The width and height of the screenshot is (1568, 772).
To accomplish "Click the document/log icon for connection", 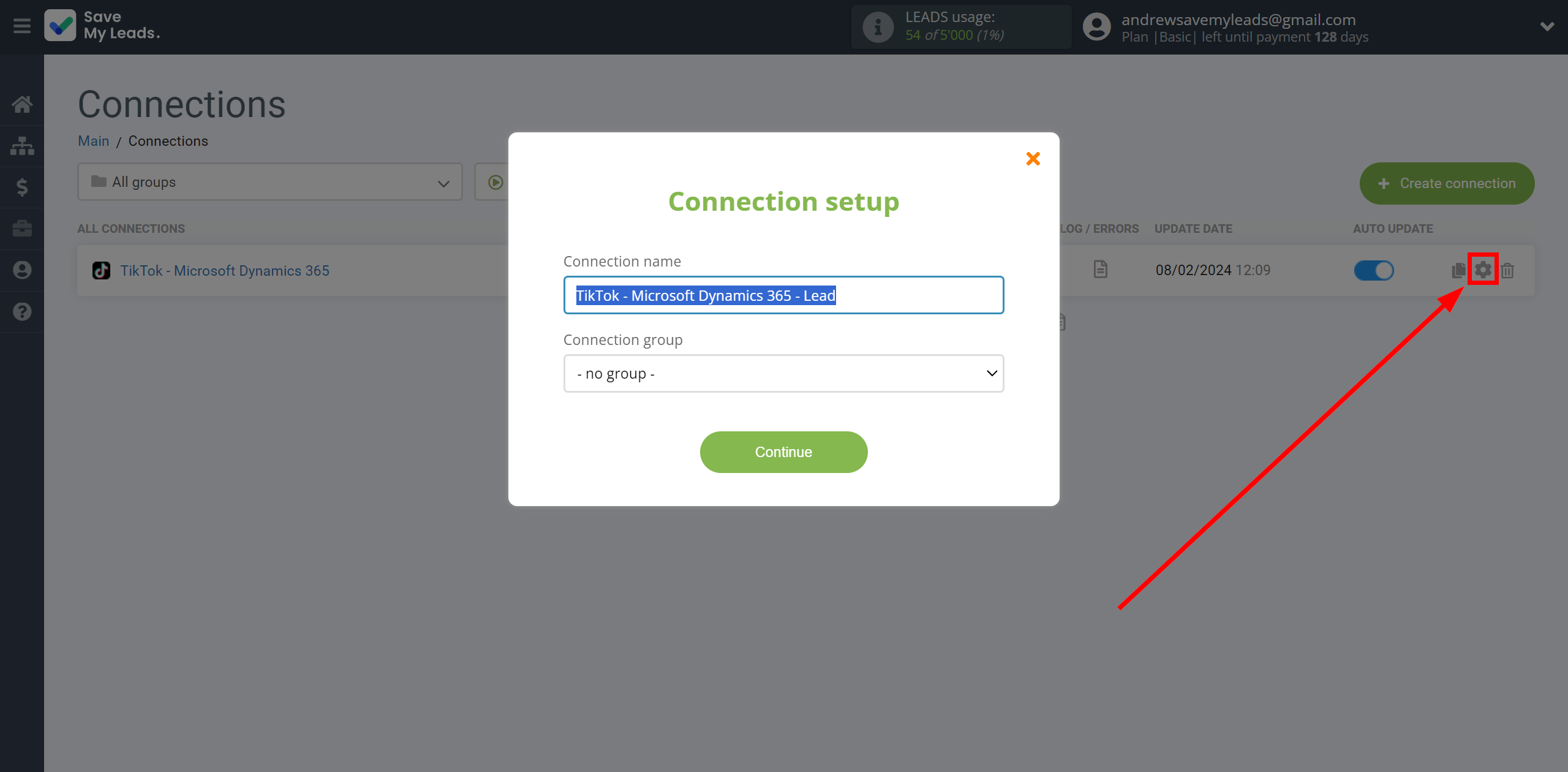I will (x=1100, y=270).
